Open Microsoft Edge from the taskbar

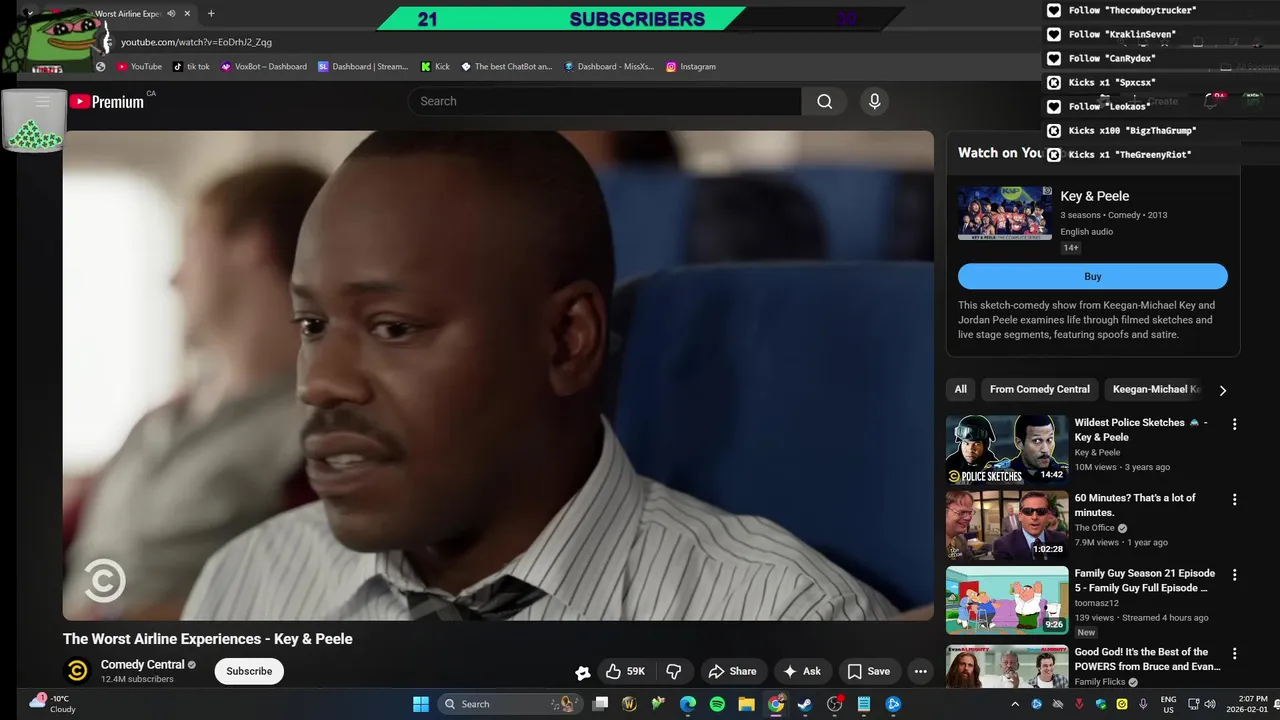[688, 704]
